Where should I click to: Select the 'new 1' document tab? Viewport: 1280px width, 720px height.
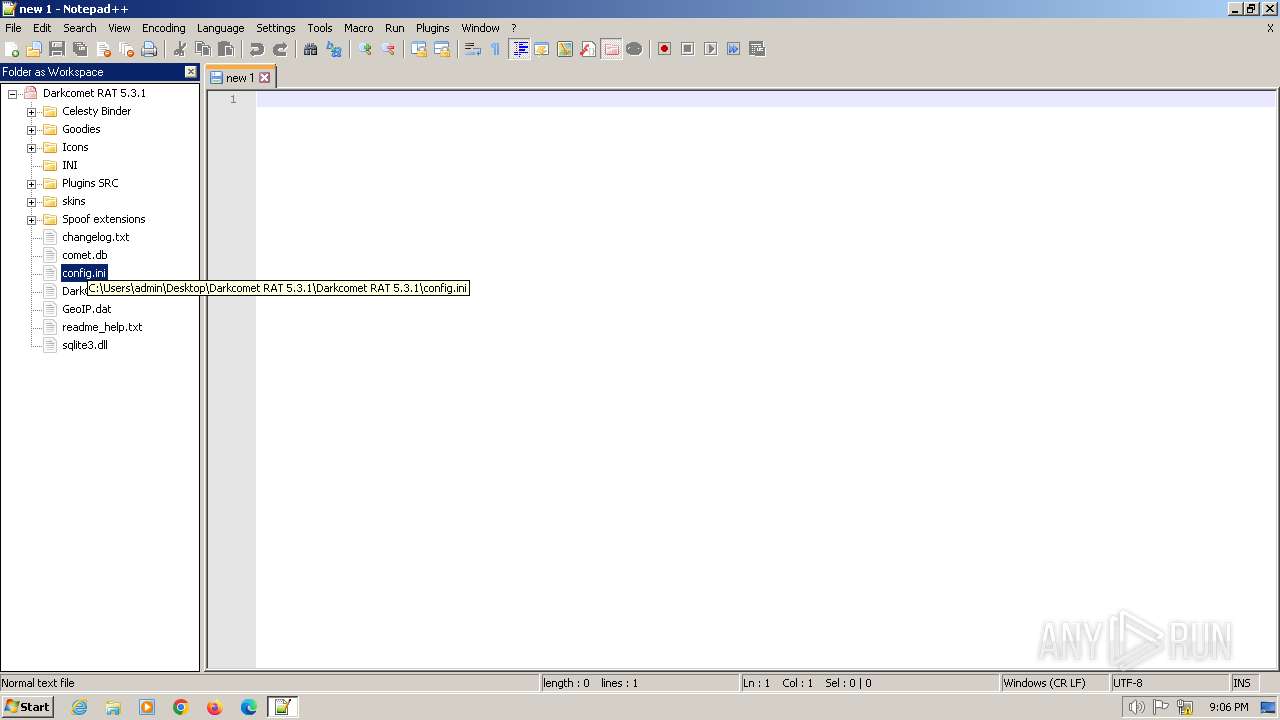(x=239, y=78)
